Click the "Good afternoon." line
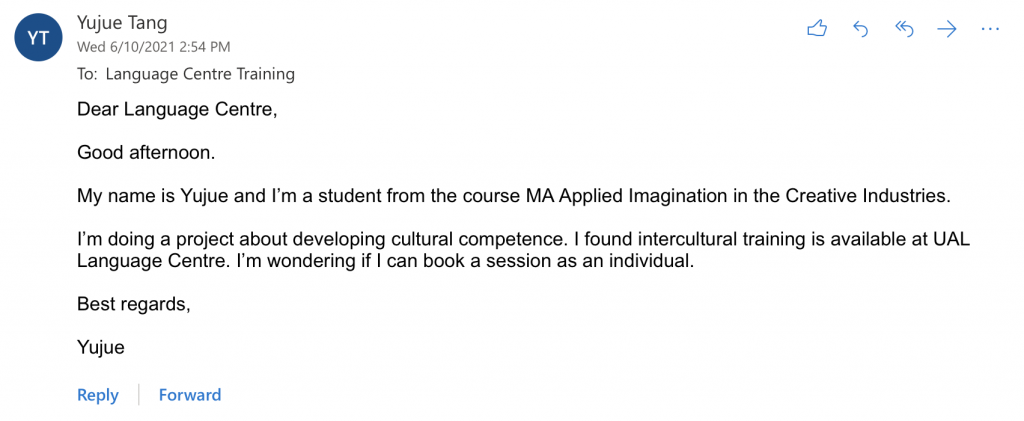The height and width of the screenshot is (421, 1024). (146, 153)
